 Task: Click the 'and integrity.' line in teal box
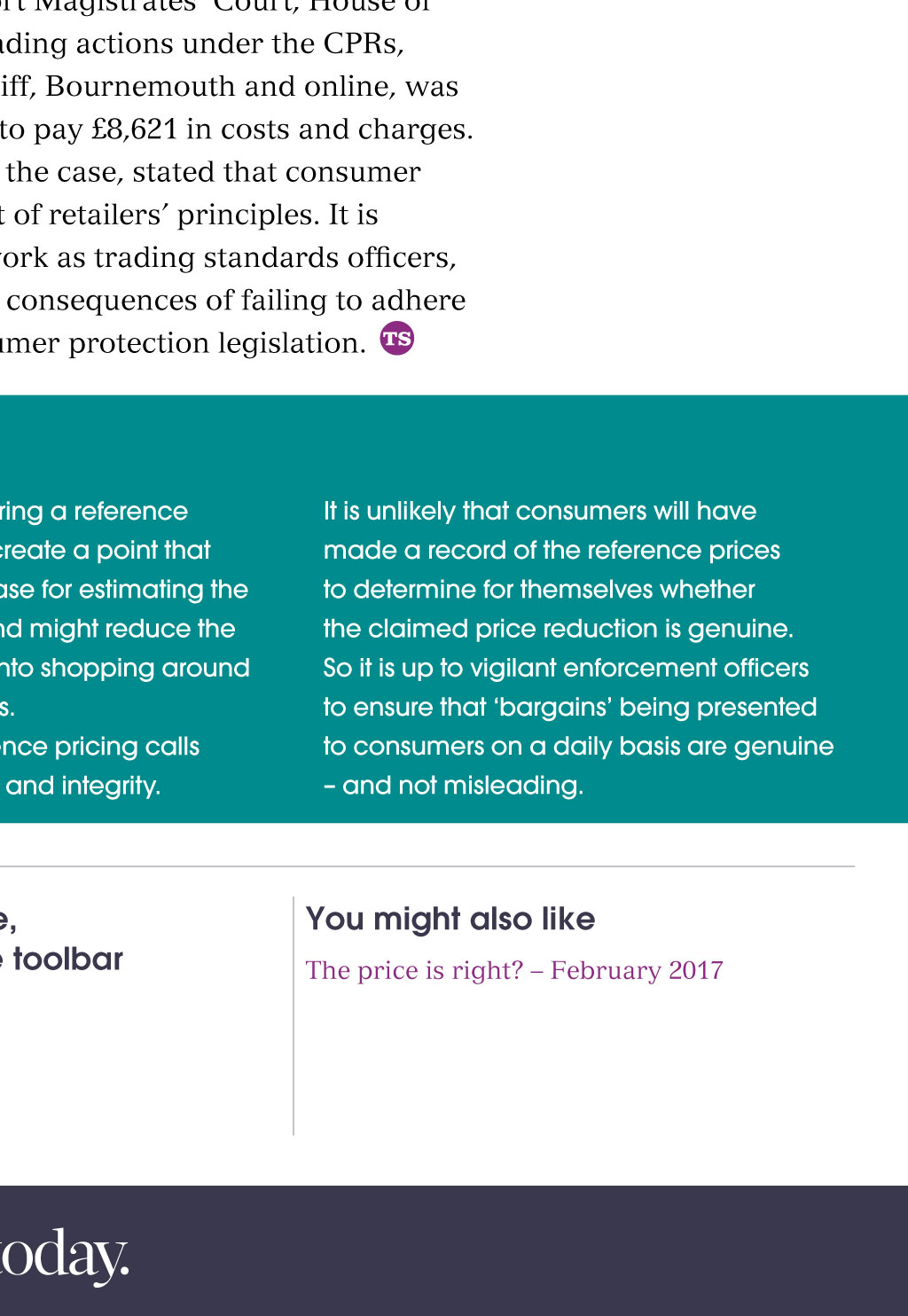click(x=83, y=785)
